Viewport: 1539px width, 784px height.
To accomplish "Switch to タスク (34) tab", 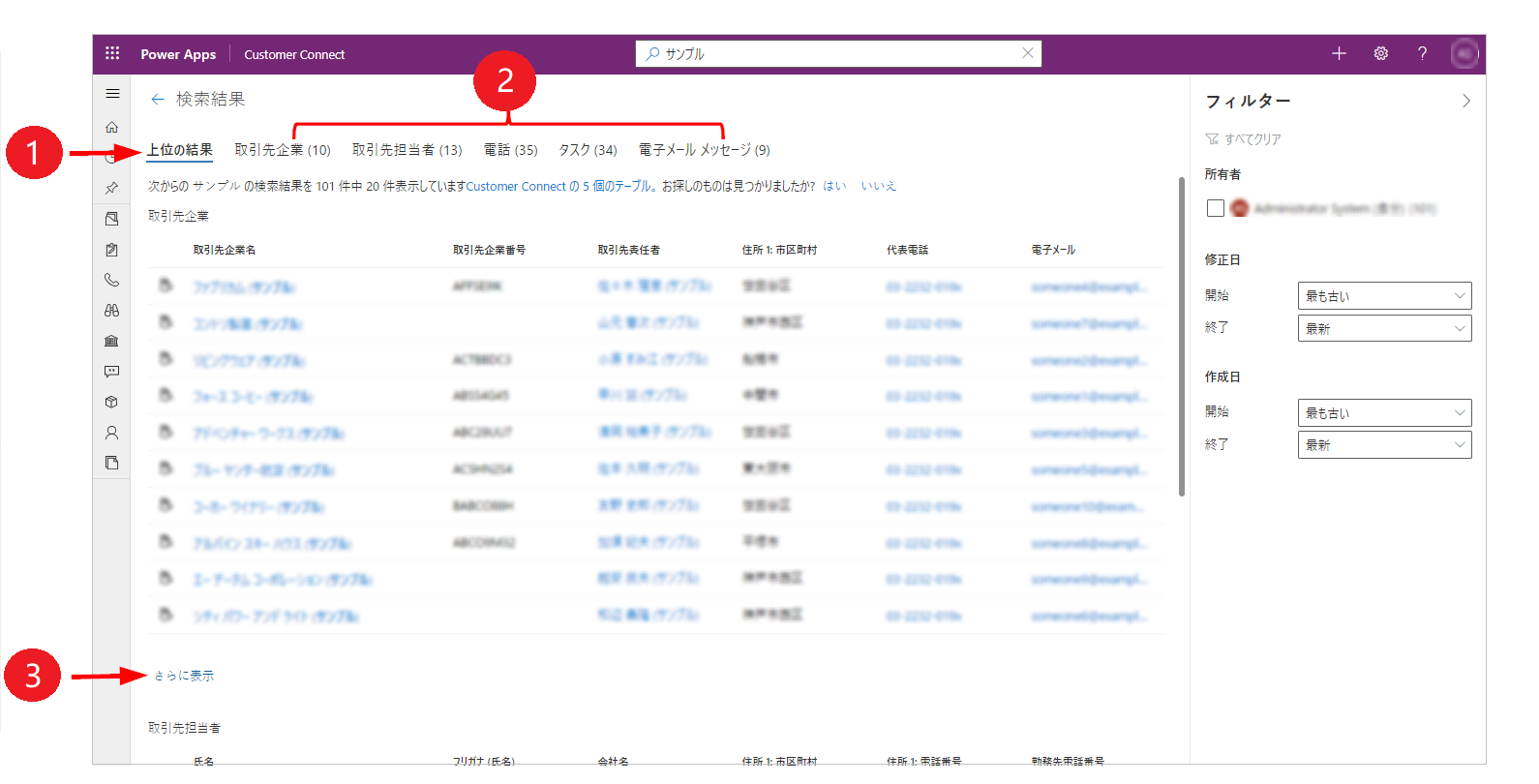I will click(588, 150).
